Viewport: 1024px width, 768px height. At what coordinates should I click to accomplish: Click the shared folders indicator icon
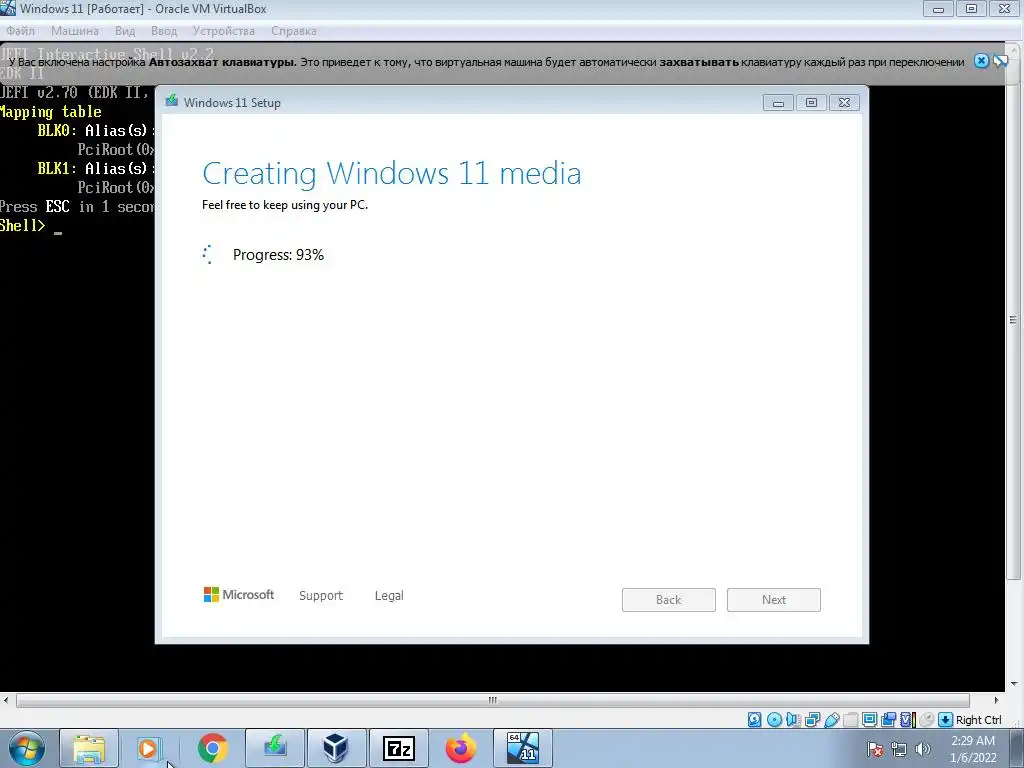pyautogui.click(x=850, y=720)
